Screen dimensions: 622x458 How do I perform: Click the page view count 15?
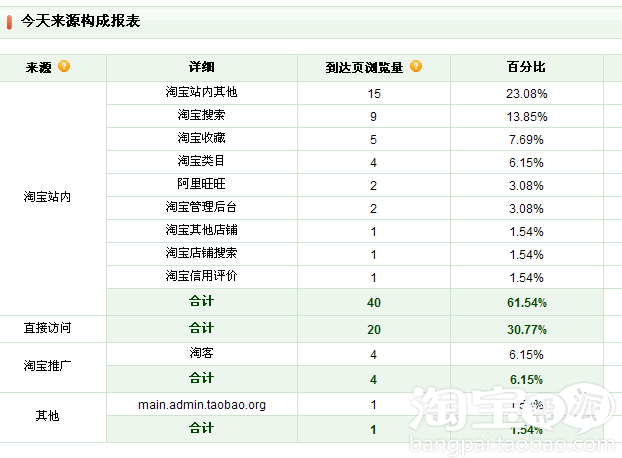[374, 94]
